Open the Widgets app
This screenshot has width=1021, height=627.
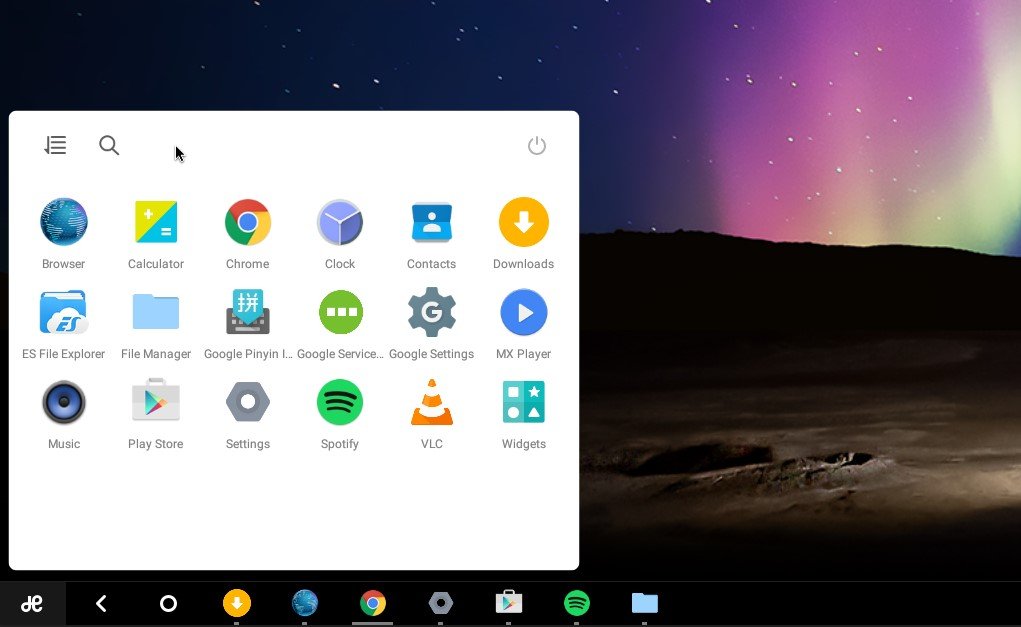pos(523,403)
